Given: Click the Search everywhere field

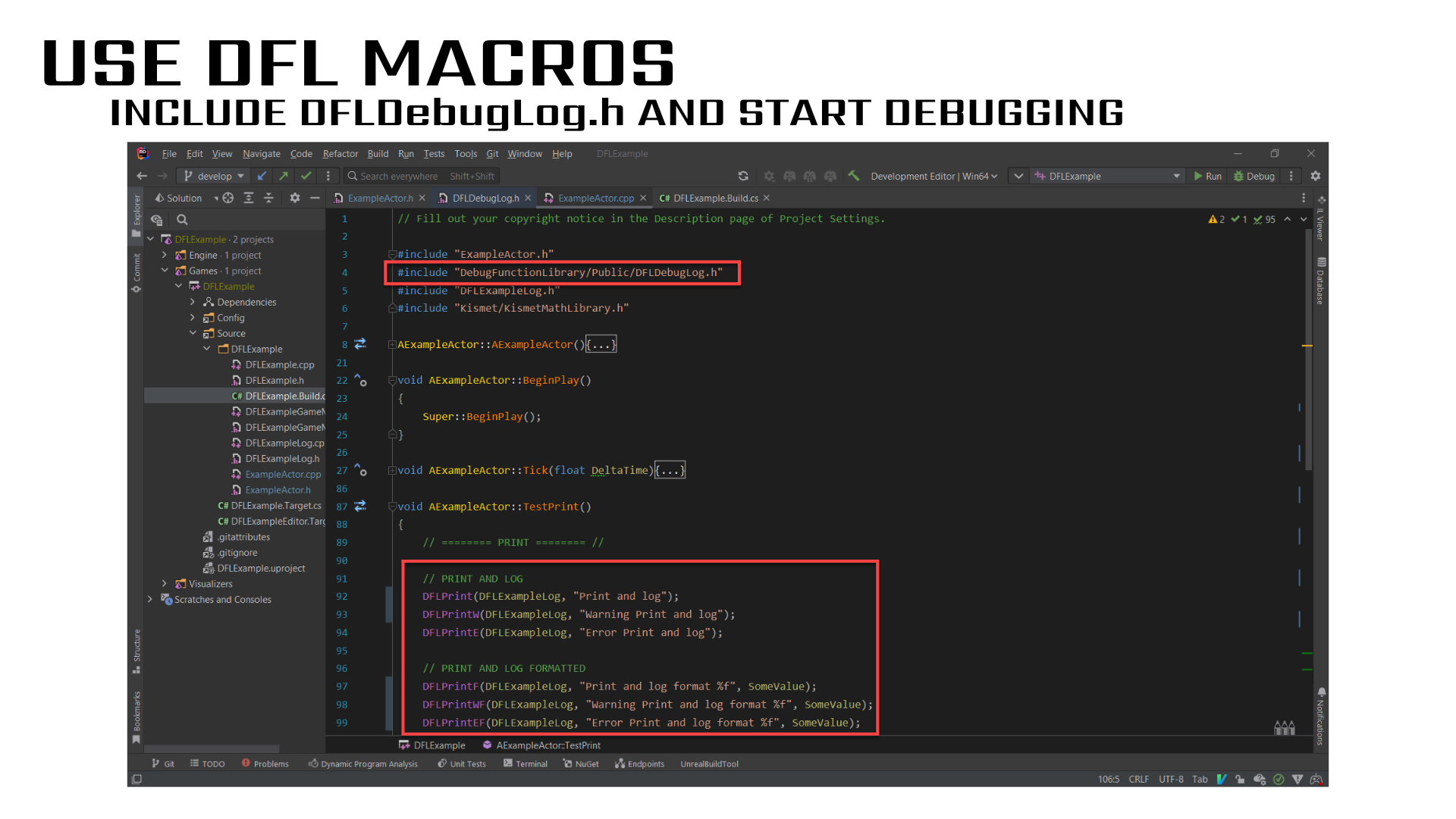Looking at the screenshot, I should coord(399,176).
